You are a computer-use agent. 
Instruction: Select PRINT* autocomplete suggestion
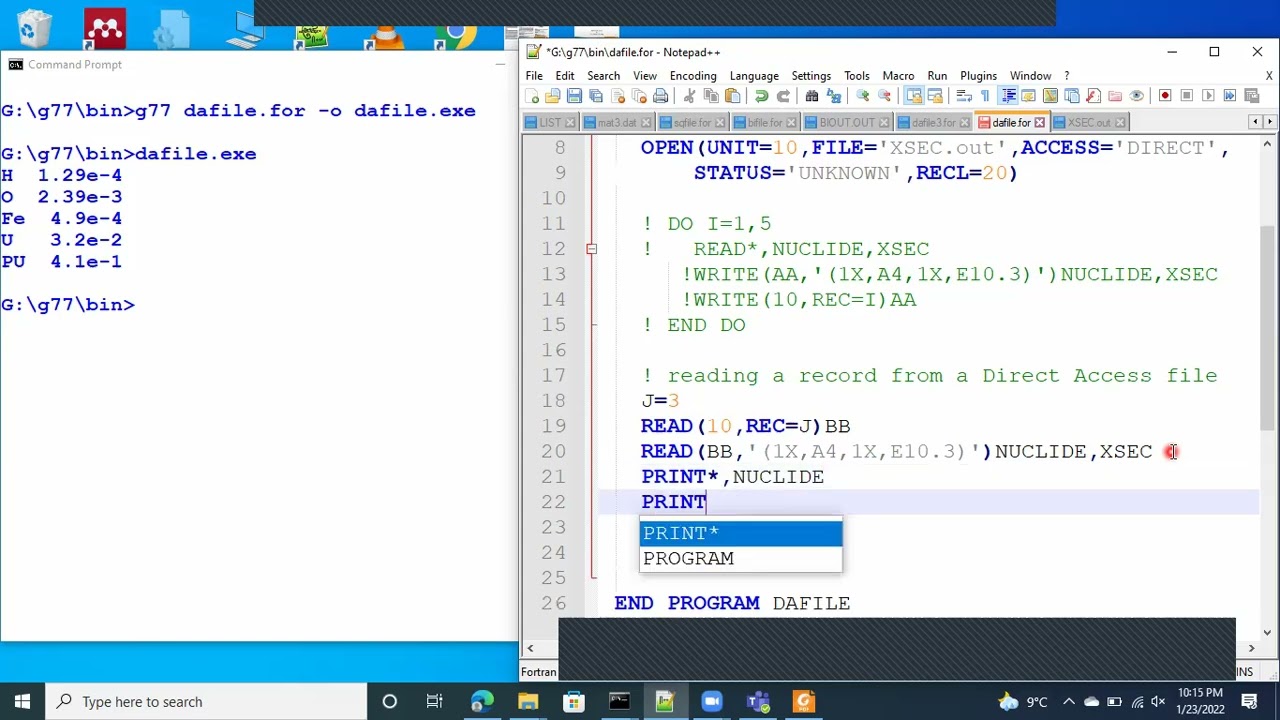point(741,533)
